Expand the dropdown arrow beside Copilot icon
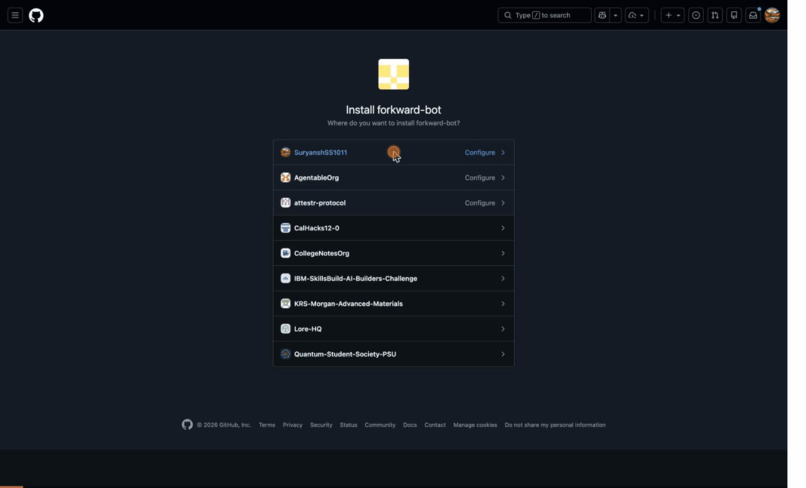 point(615,15)
